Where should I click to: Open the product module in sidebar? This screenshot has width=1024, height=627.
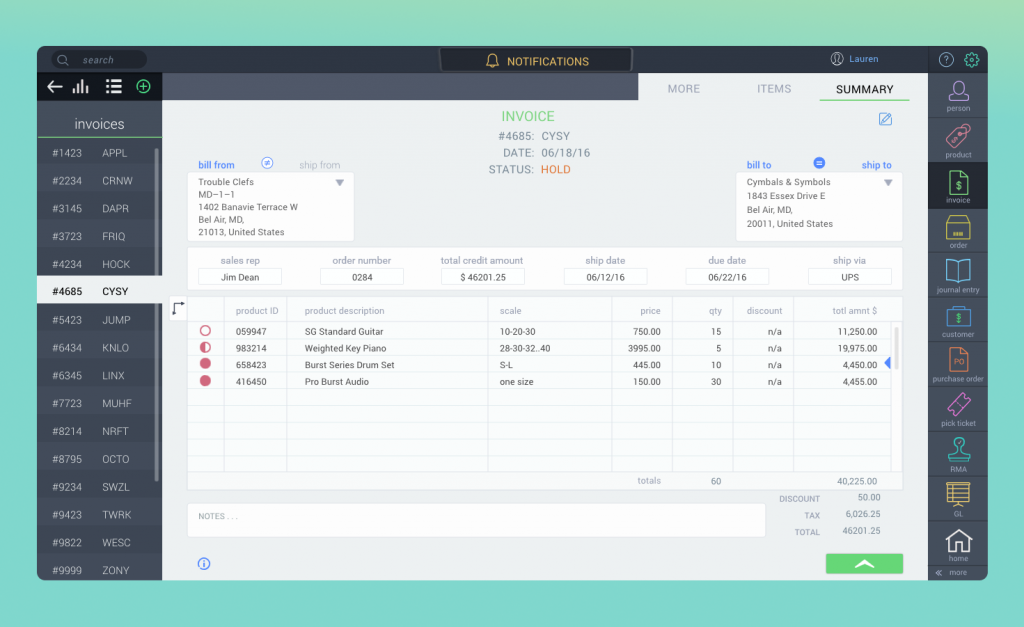958,141
